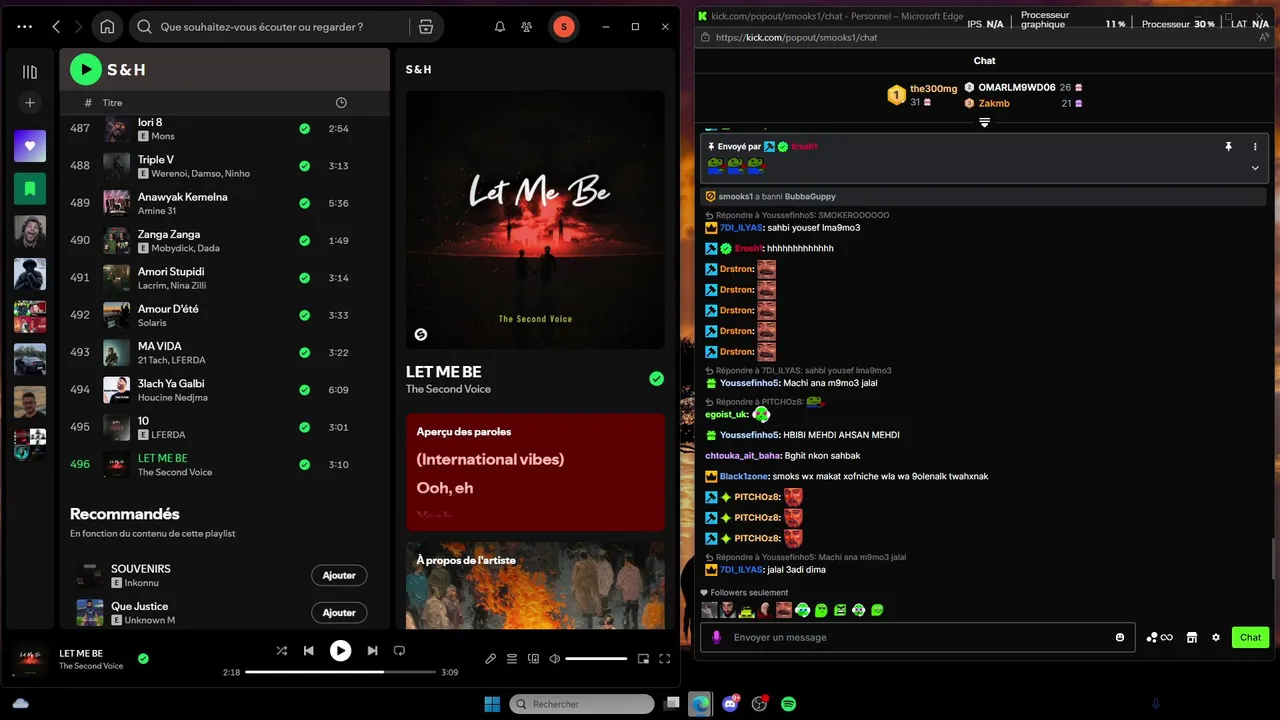Unpin message with pin icon in Kick chat

coord(1228,147)
